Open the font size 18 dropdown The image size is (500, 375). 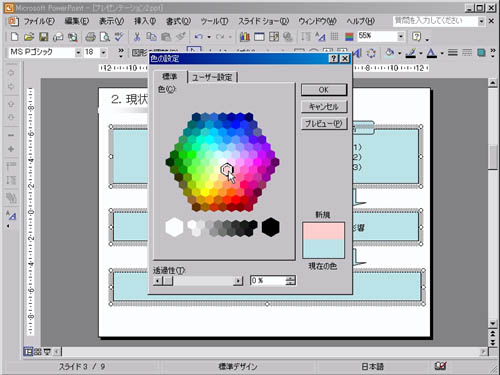click(104, 52)
